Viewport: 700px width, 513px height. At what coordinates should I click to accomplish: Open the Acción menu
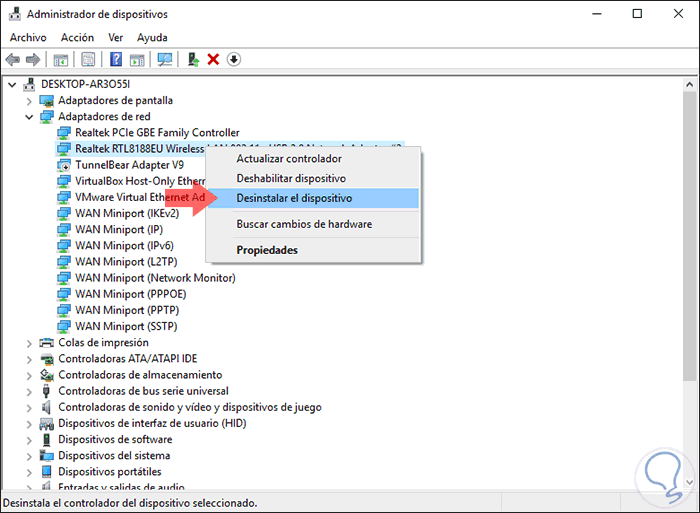(x=77, y=38)
